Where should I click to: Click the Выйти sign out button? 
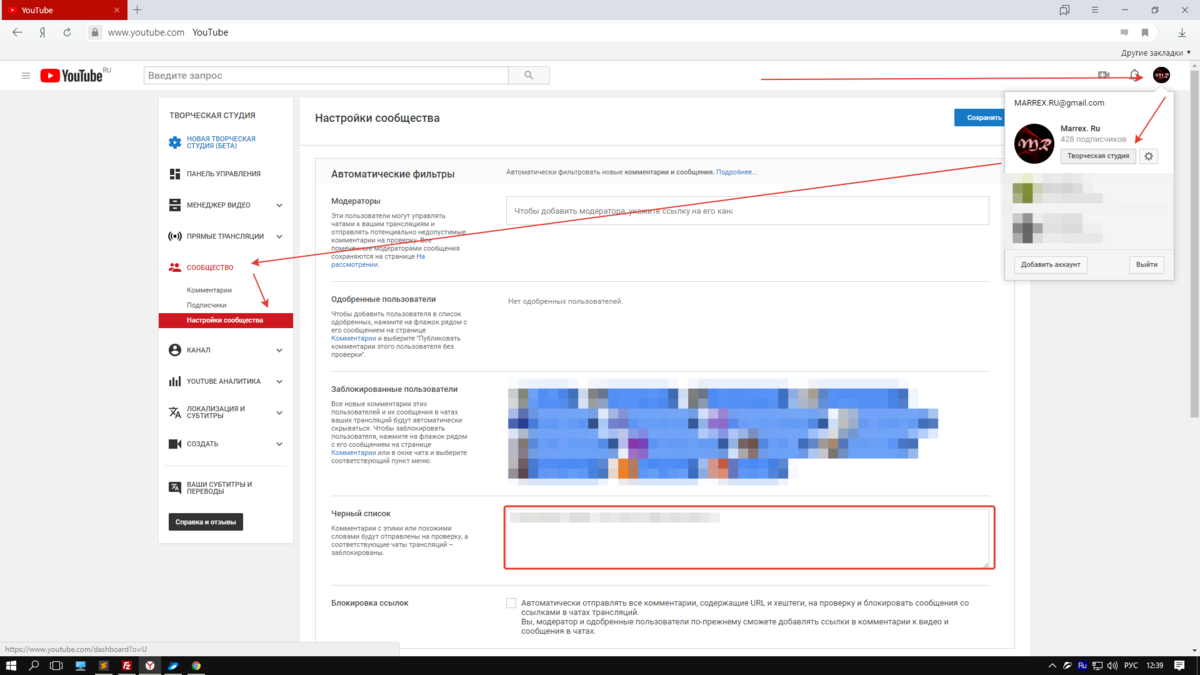click(x=1147, y=265)
